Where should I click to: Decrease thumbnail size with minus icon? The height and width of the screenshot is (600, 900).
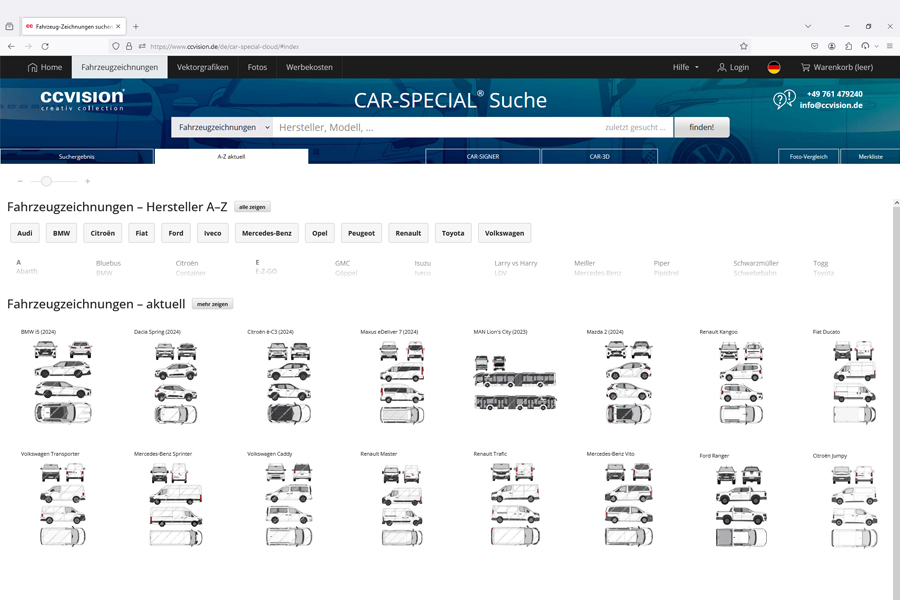point(20,181)
